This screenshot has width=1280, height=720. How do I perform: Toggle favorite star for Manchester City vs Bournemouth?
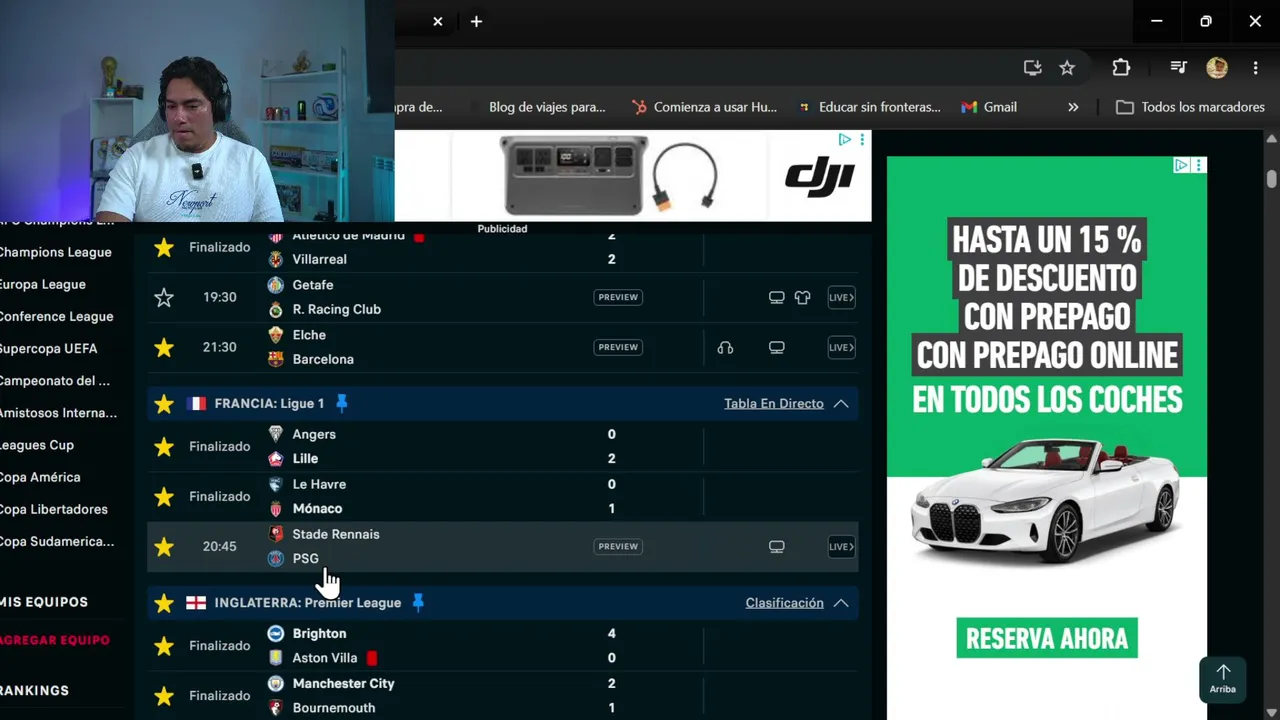click(x=164, y=696)
